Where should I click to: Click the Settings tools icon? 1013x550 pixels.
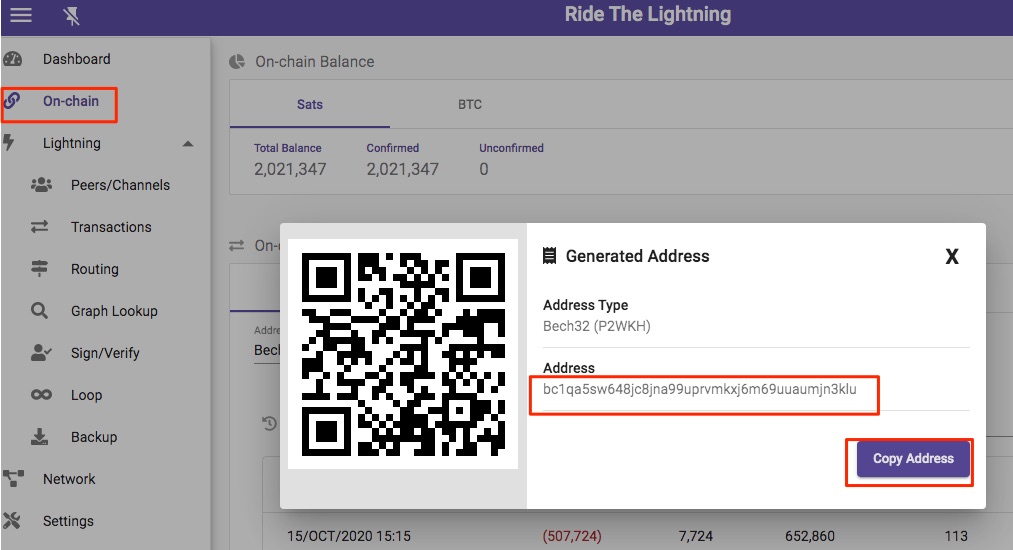pyautogui.click(x=12, y=520)
